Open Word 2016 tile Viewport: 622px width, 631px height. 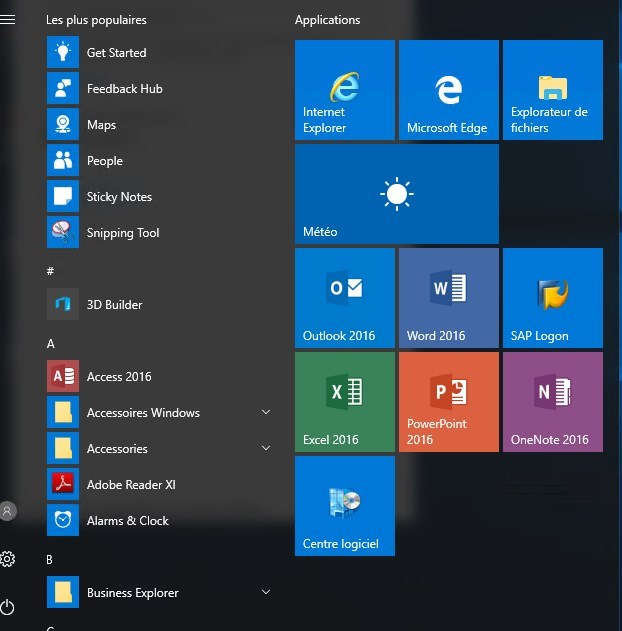click(449, 298)
